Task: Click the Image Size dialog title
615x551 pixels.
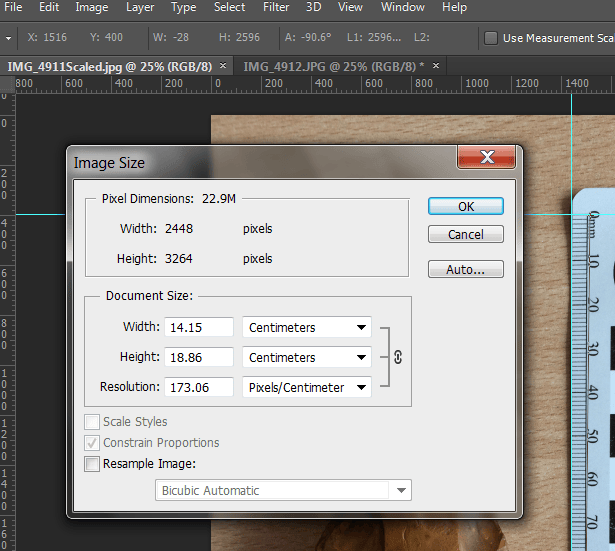Action: (x=109, y=163)
